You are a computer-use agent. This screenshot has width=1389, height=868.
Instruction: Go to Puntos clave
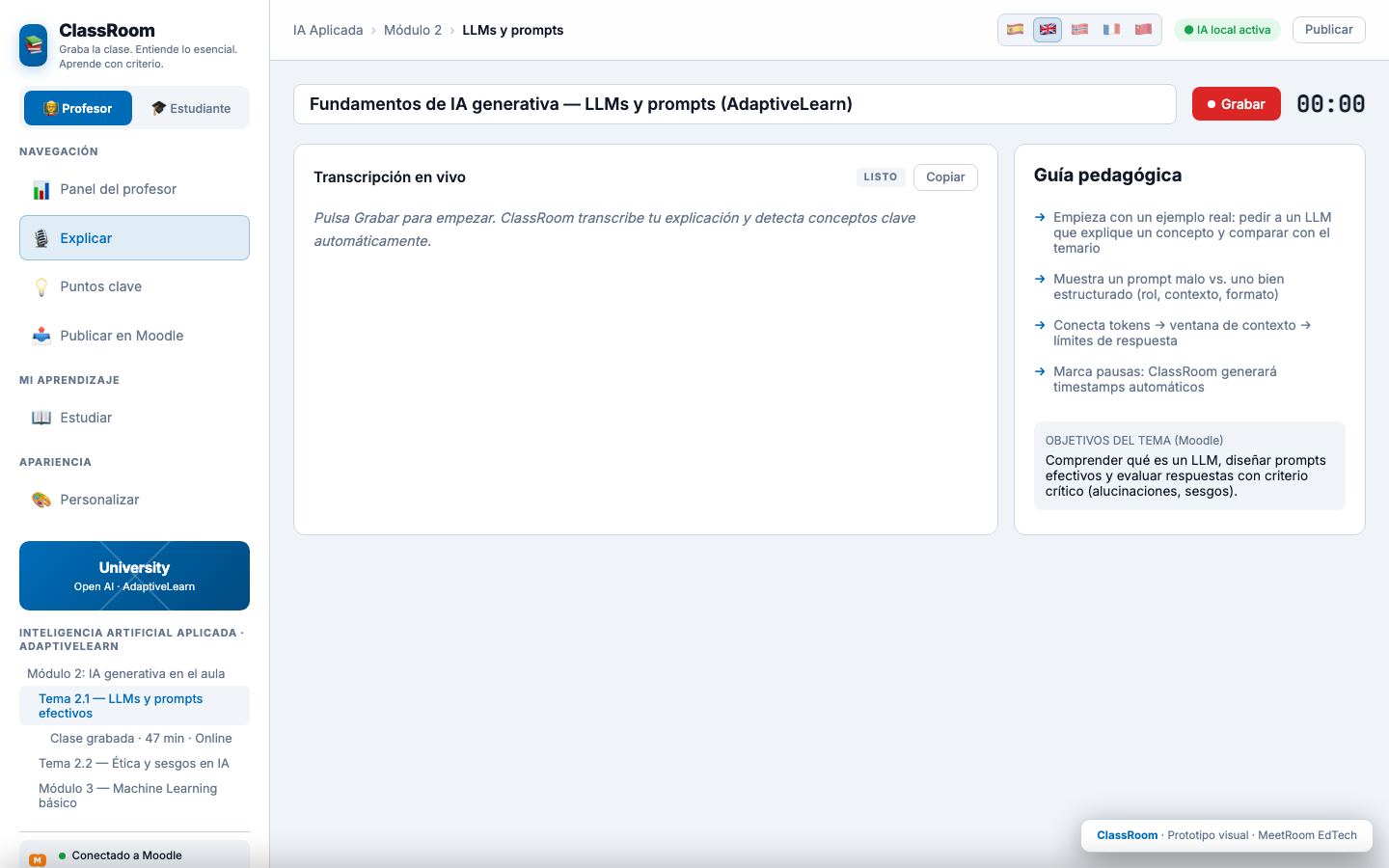click(x=134, y=286)
